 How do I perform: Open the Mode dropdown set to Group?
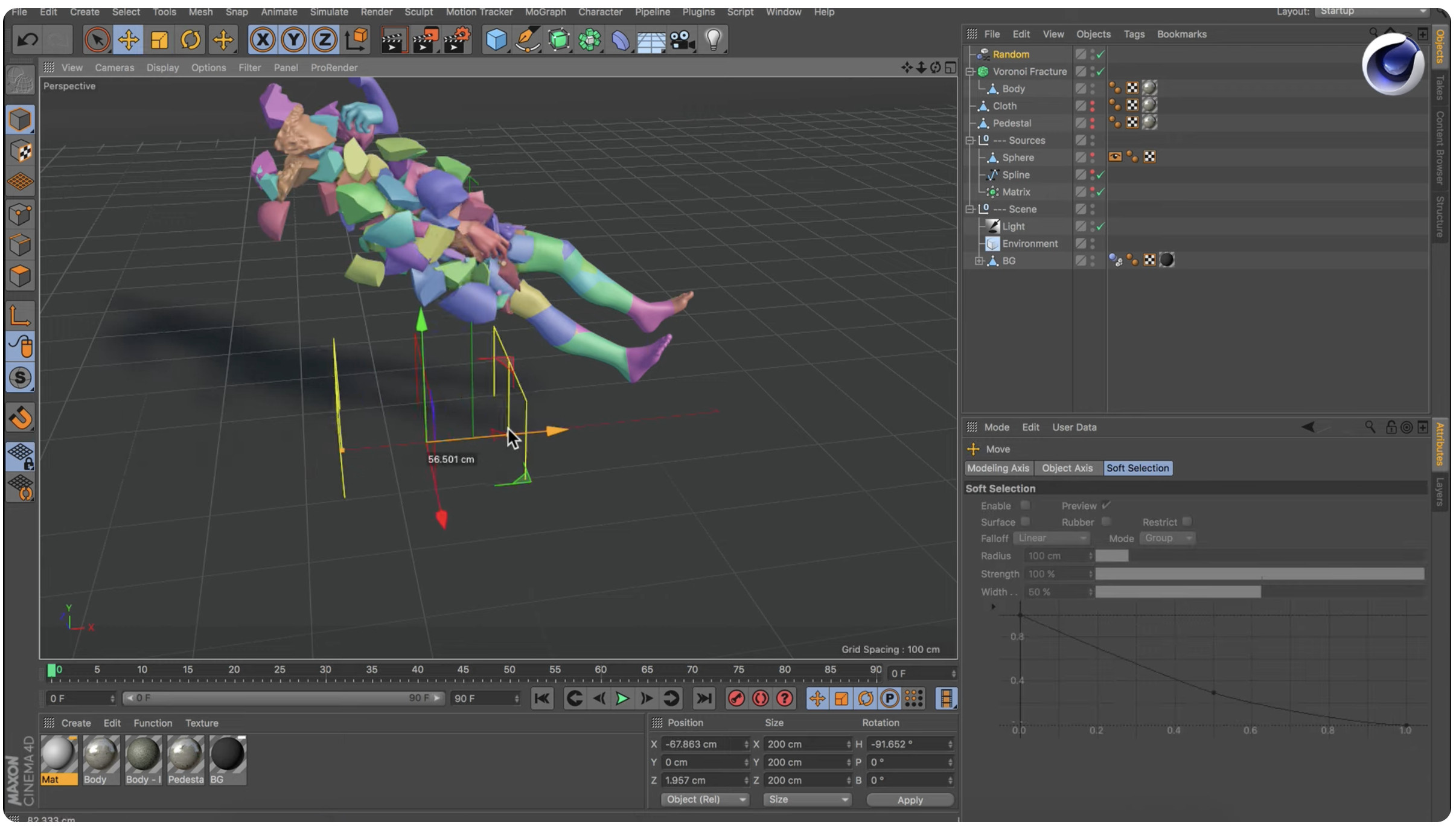point(1166,538)
